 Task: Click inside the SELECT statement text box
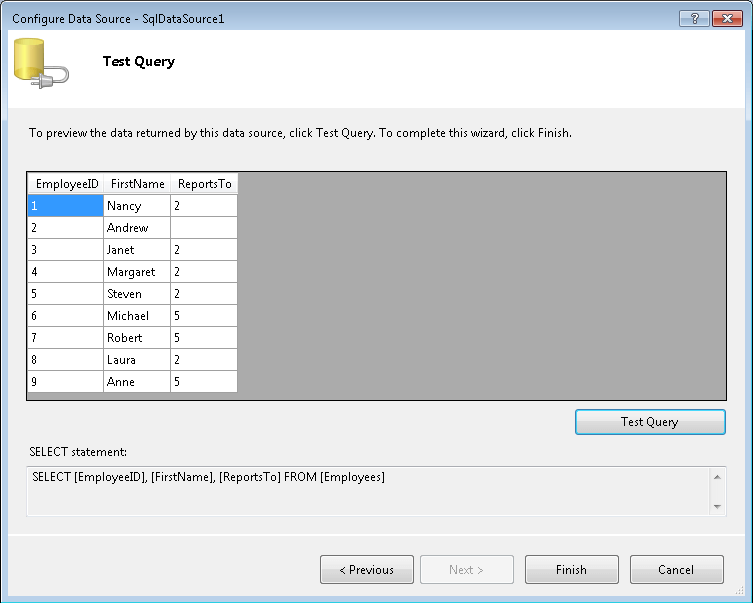[x=369, y=491]
